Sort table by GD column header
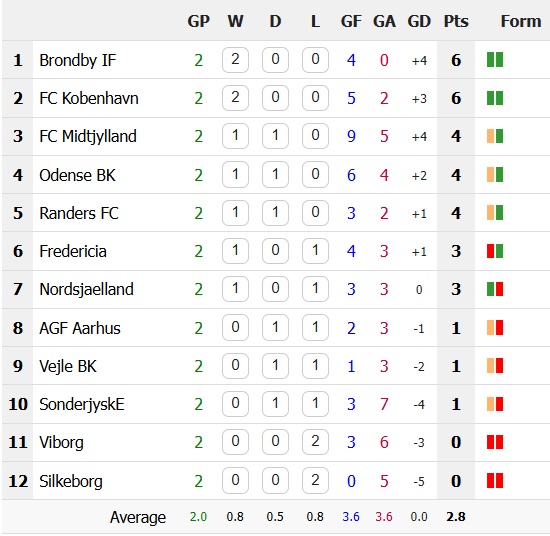This screenshot has height=536, width=550. tap(419, 21)
